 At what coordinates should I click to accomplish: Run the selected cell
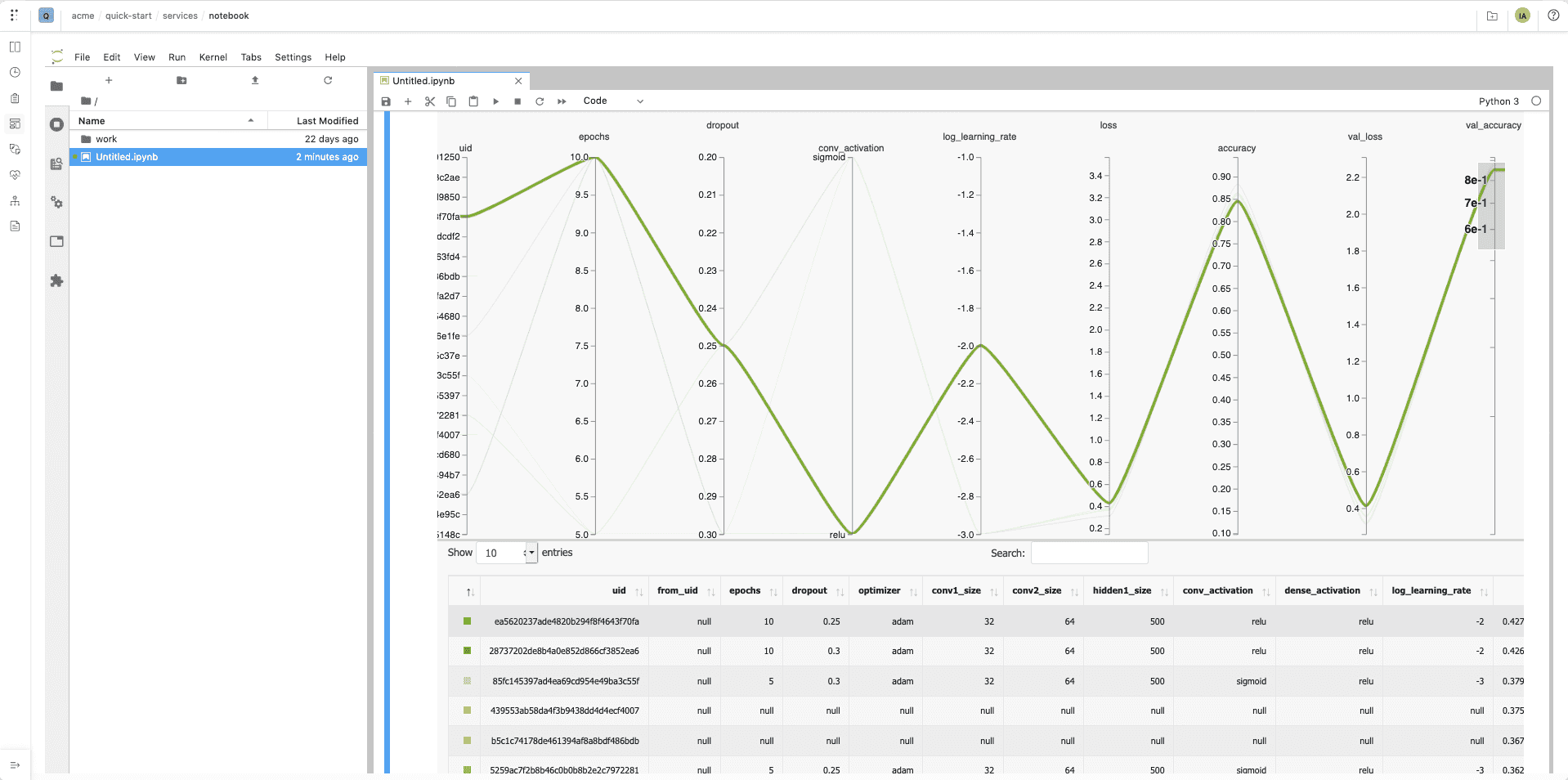pos(495,101)
